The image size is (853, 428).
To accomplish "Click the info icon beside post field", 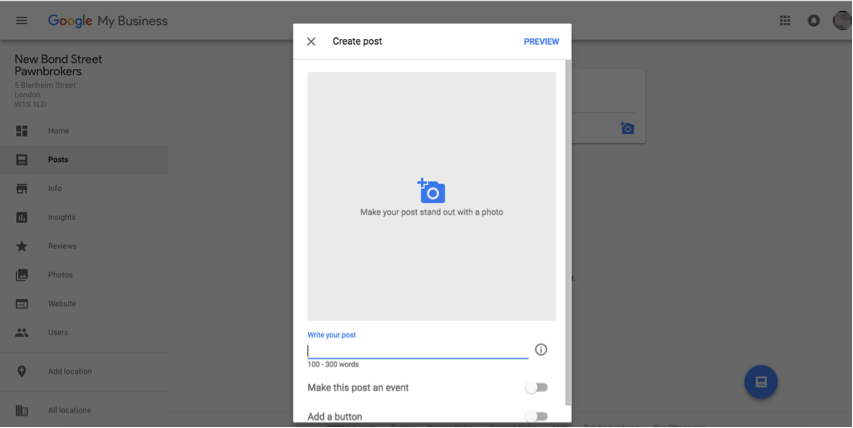I will click(541, 349).
